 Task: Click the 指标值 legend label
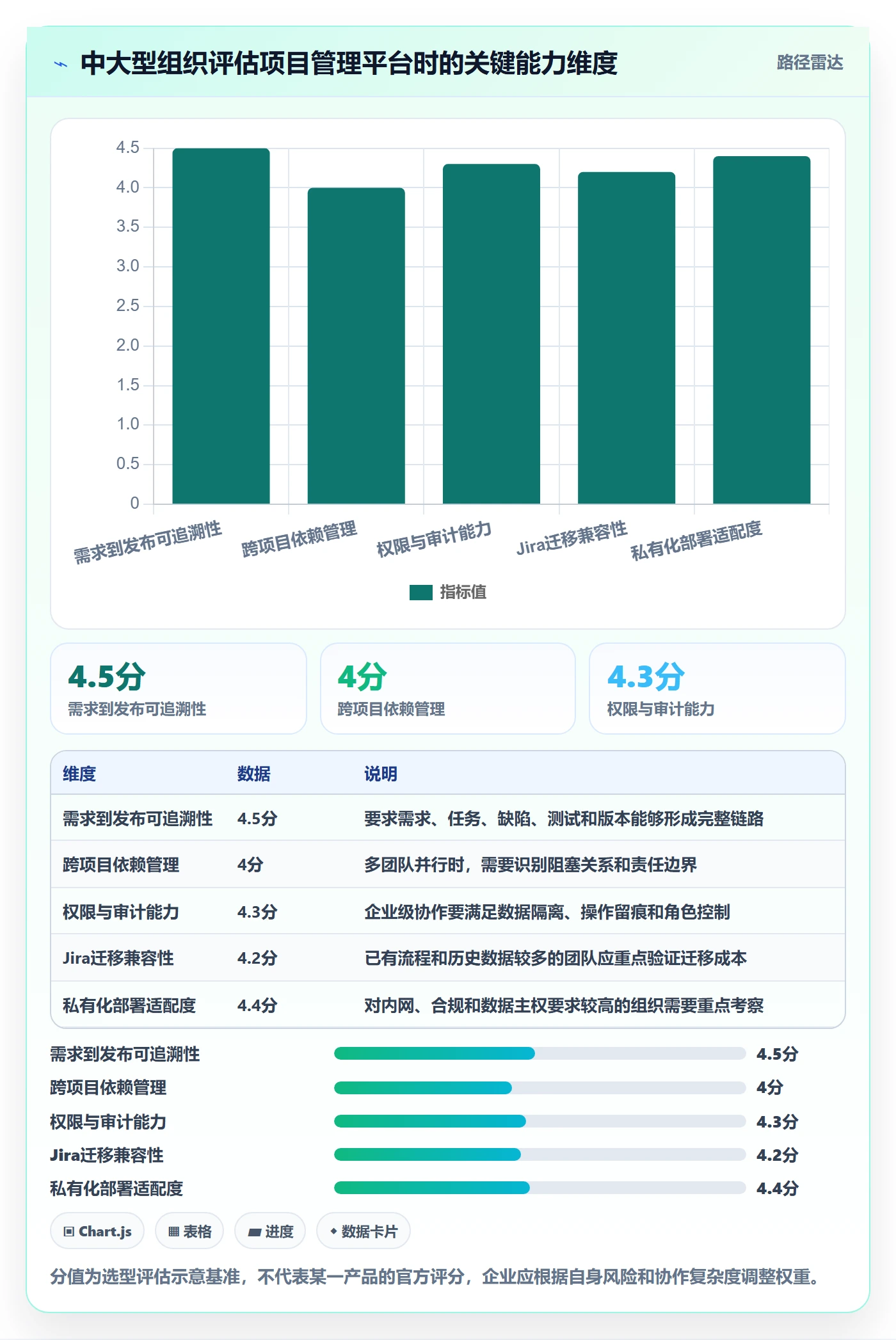point(463,593)
